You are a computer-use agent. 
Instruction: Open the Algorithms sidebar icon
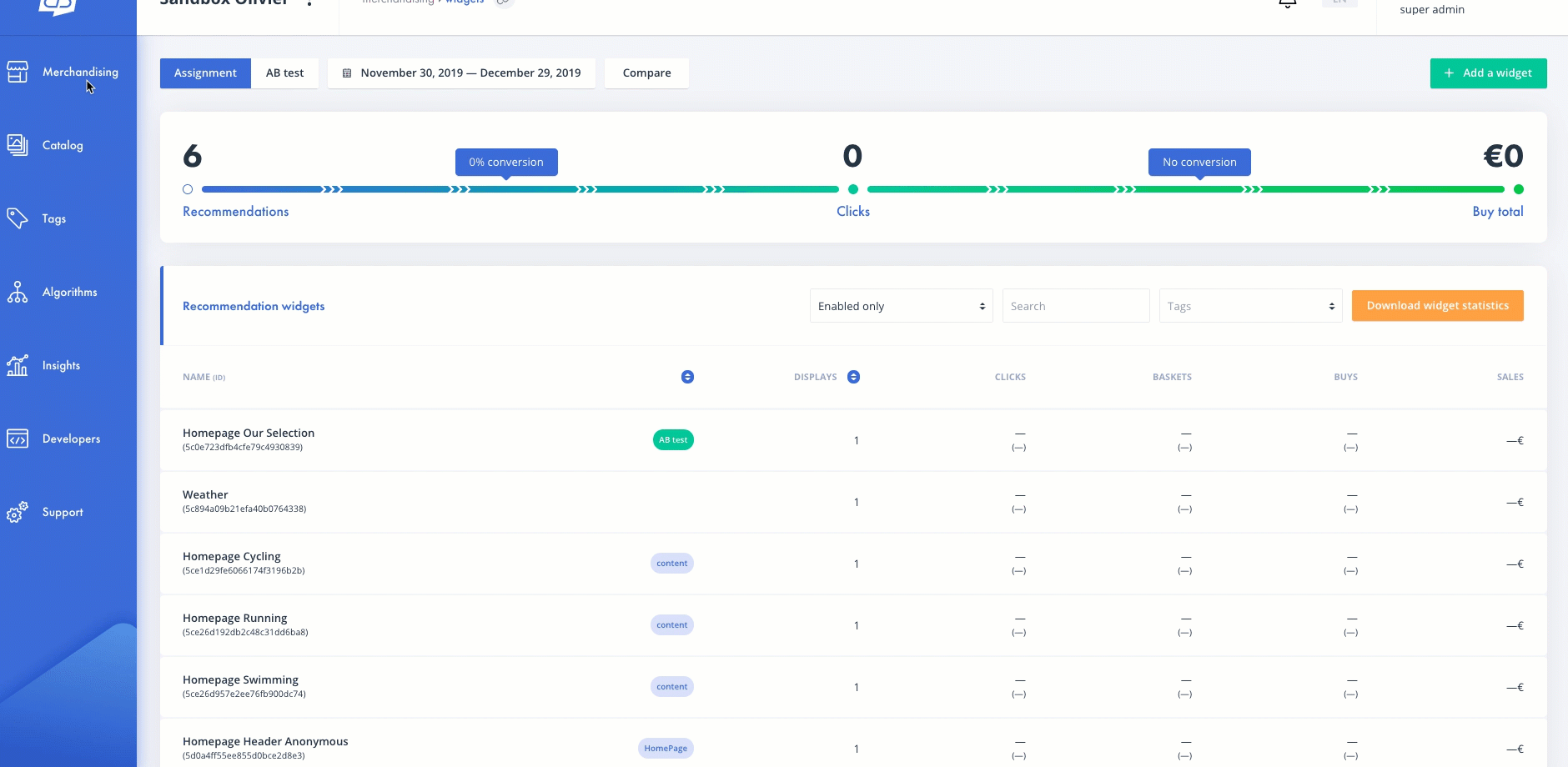pos(18,292)
